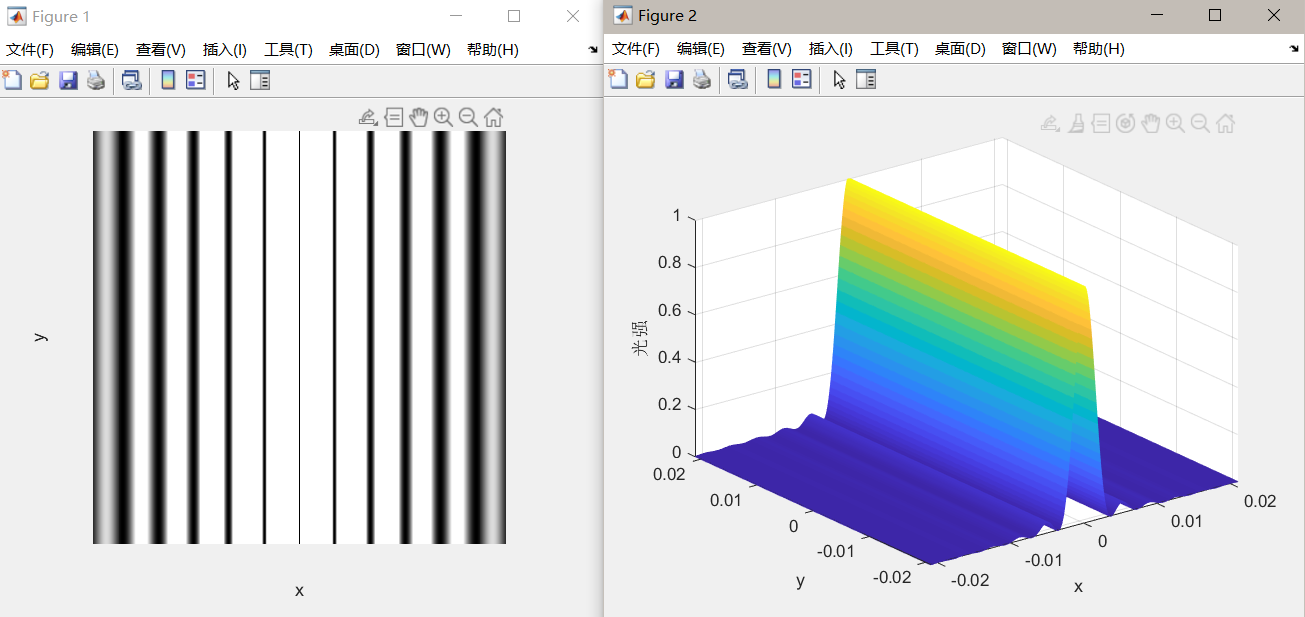This screenshot has height=617, width=1305.
Task: Open 插入(I) menu in Figure 2
Action: click(x=831, y=49)
